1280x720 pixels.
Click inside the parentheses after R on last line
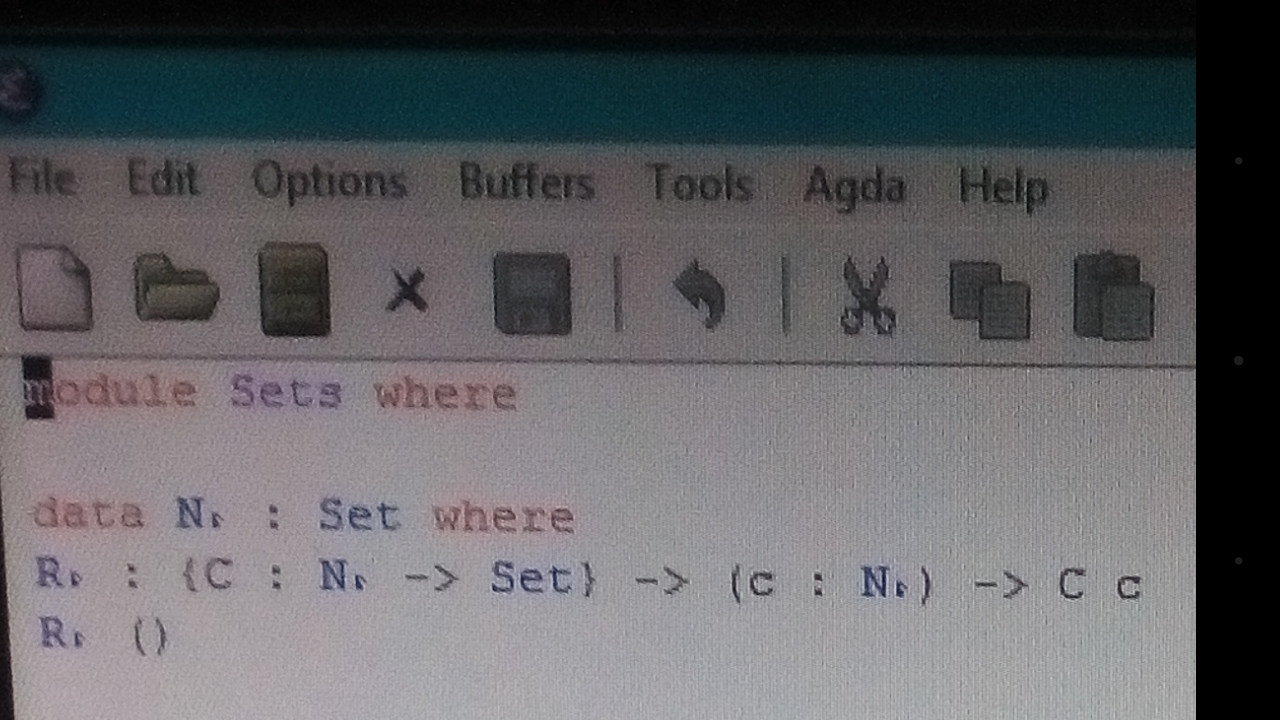(150, 636)
